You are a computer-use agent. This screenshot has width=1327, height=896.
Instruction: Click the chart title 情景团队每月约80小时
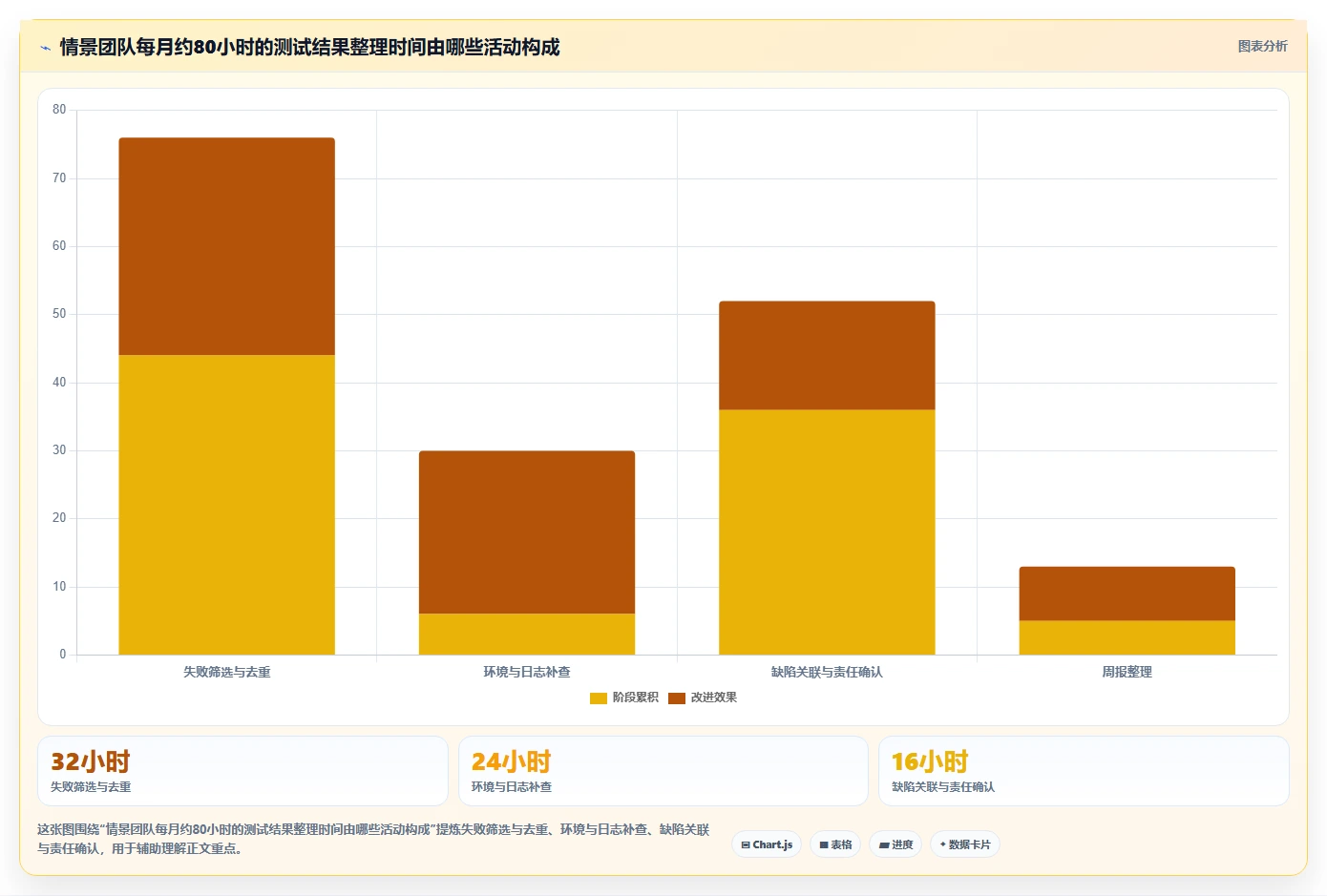pos(309,47)
